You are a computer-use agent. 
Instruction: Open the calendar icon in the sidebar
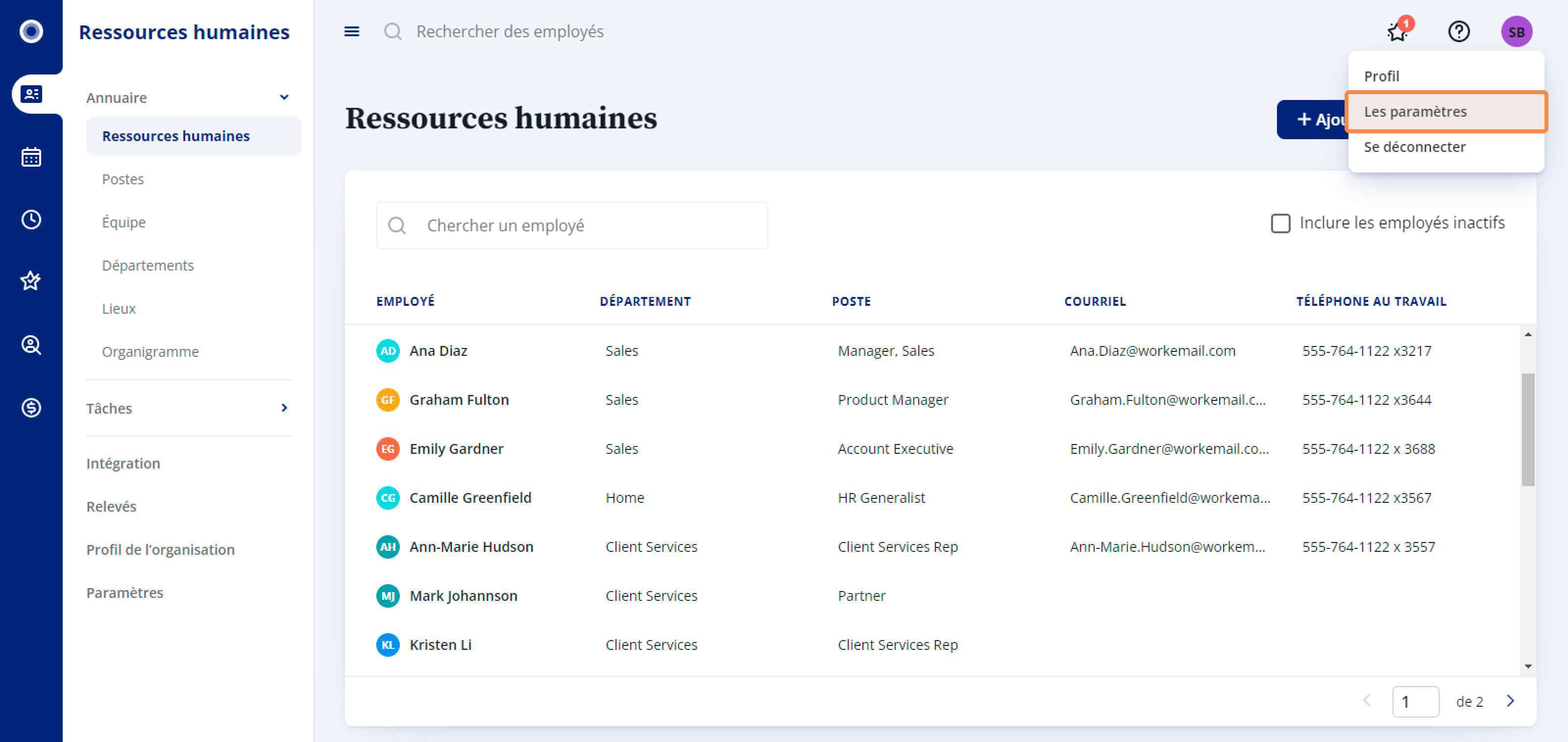31,157
